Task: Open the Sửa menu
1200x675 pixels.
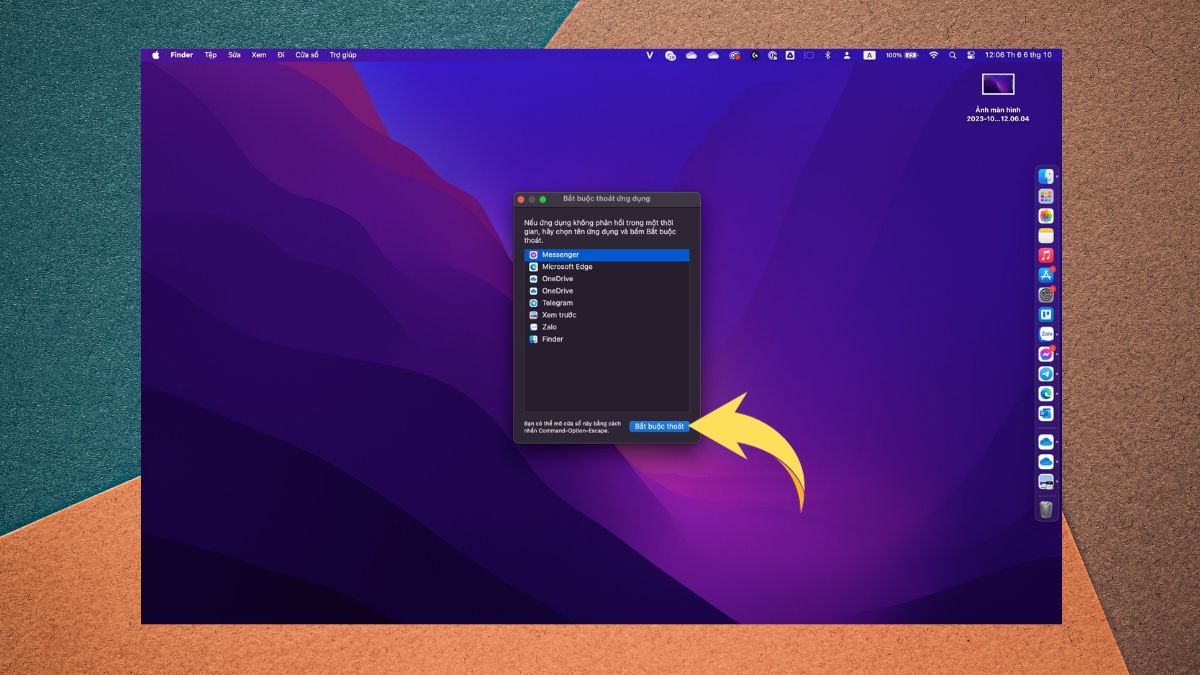Action: 234,55
